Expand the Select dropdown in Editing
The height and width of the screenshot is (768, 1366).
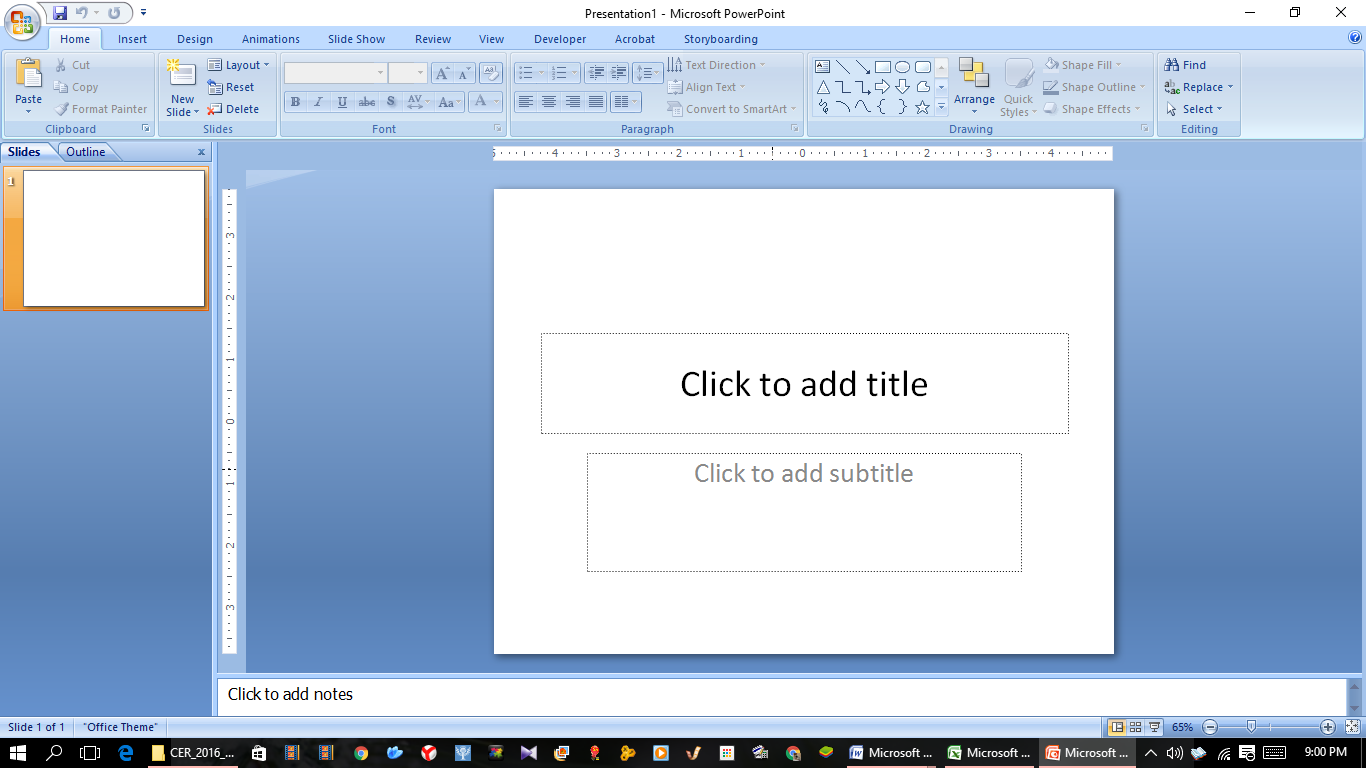[x=1196, y=109]
